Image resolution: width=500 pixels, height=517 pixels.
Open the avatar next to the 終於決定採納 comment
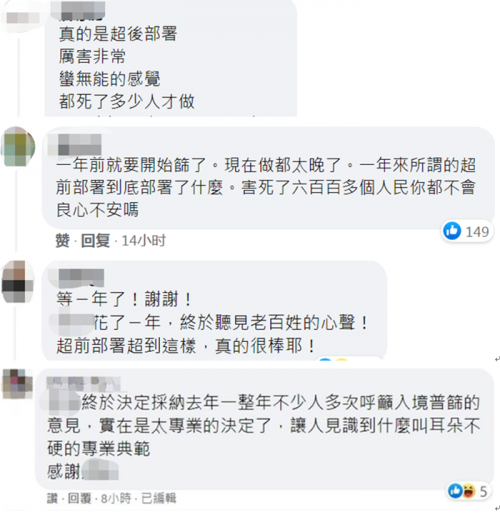[18, 384]
